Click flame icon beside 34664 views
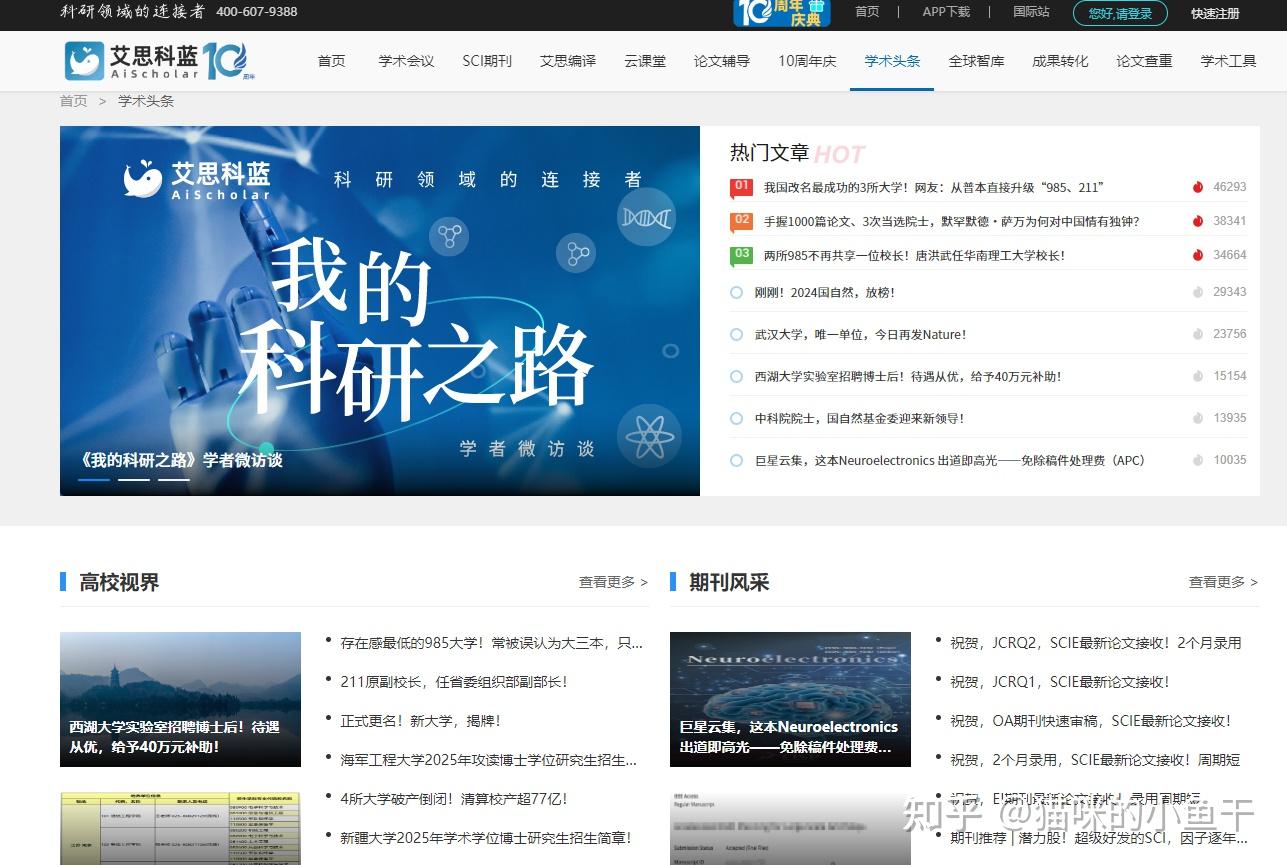 pos(1198,255)
